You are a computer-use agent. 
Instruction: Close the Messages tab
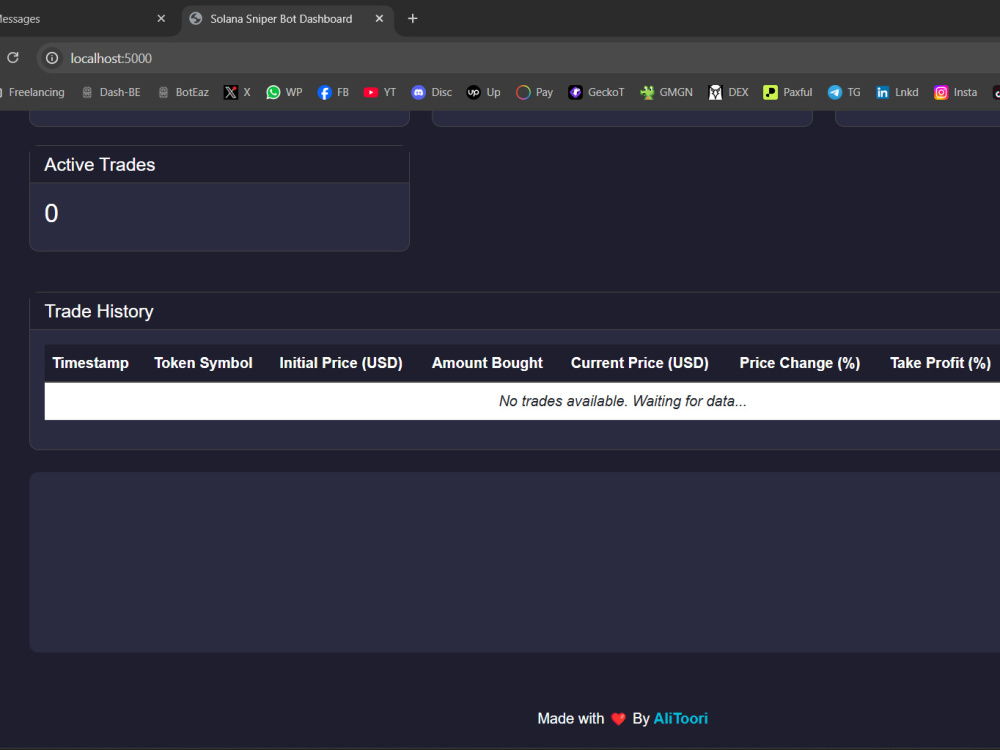click(161, 18)
